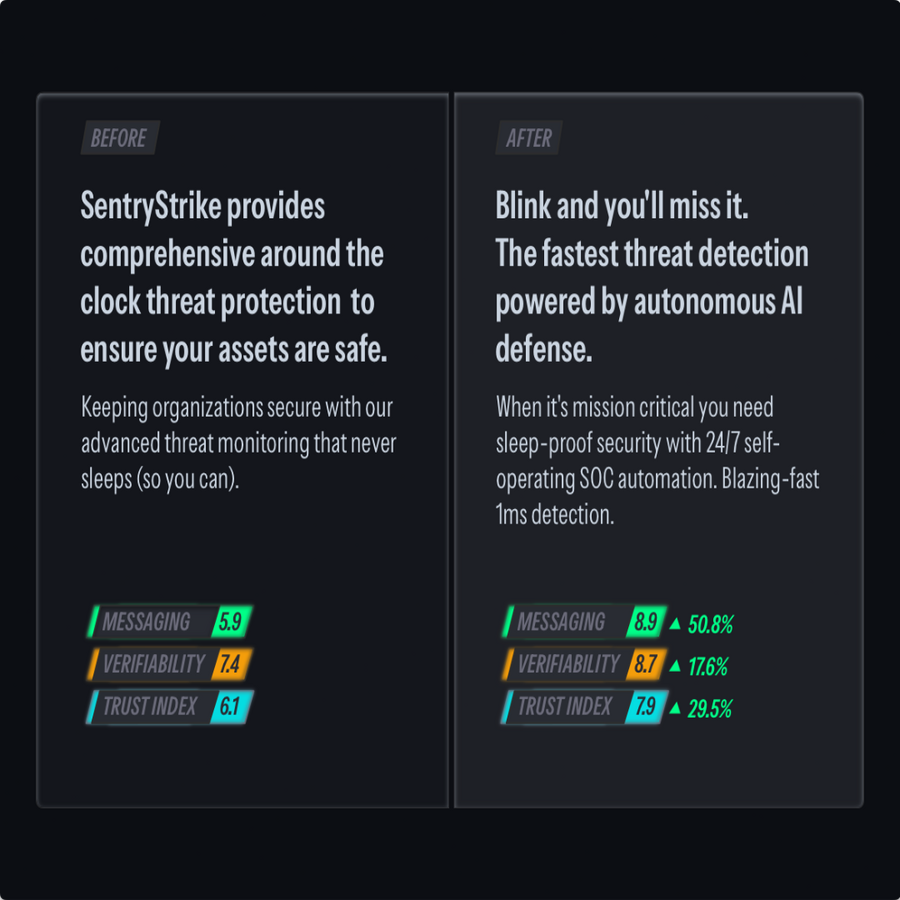The width and height of the screenshot is (900, 900).
Task: Click the Before panel VERIFIABILITY badge
Action: 153,664
